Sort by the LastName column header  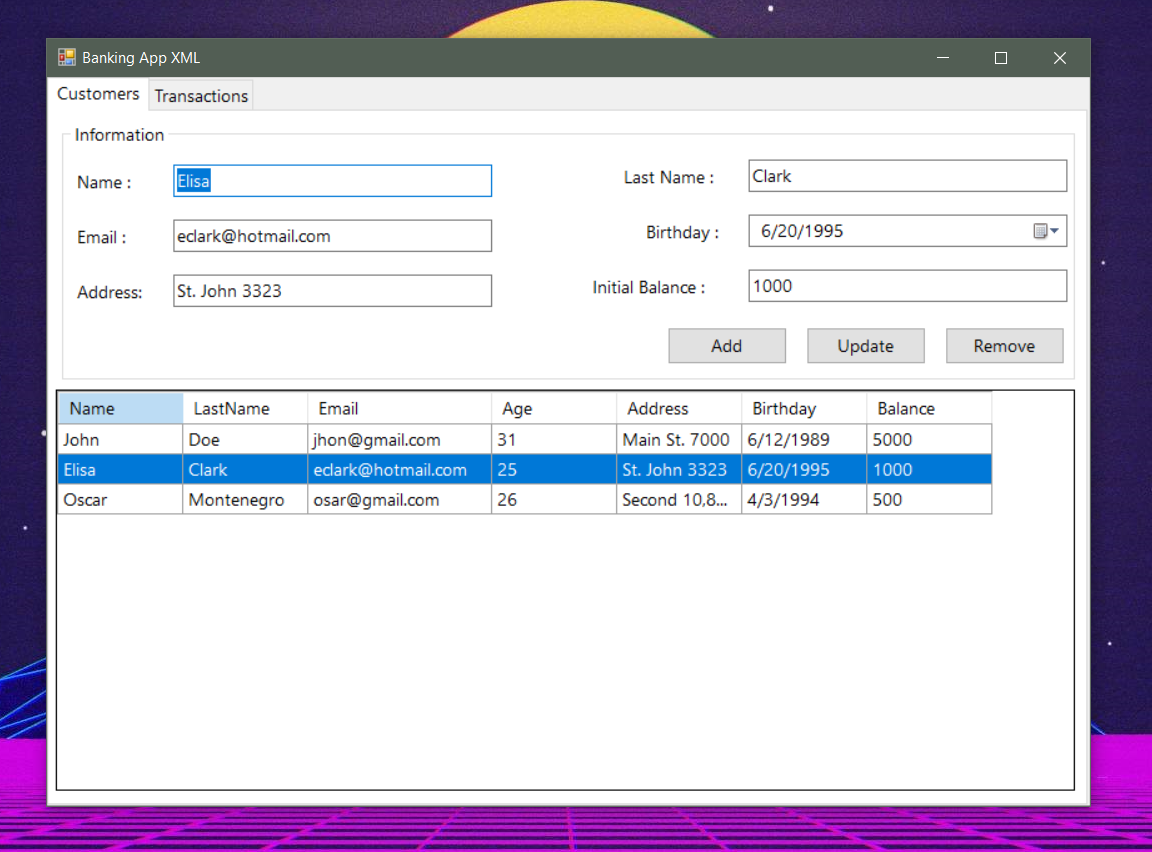[245, 408]
